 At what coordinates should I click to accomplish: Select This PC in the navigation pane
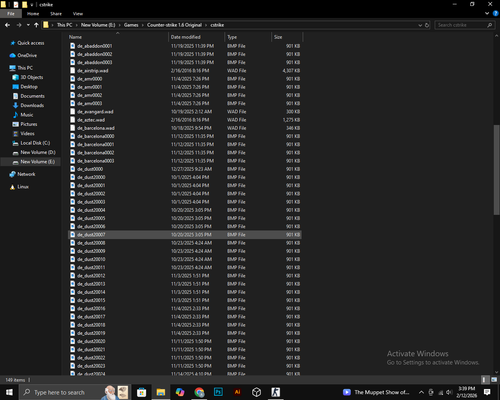(x=25, y=68)
